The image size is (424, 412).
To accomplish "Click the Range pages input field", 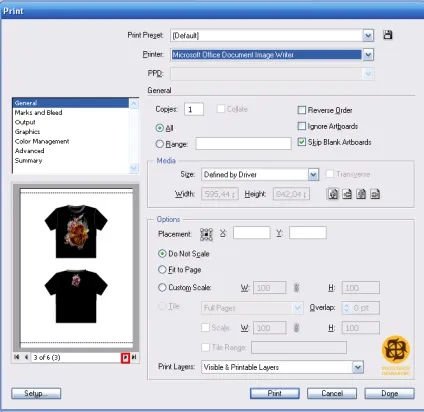I will (x=243, y=144).
